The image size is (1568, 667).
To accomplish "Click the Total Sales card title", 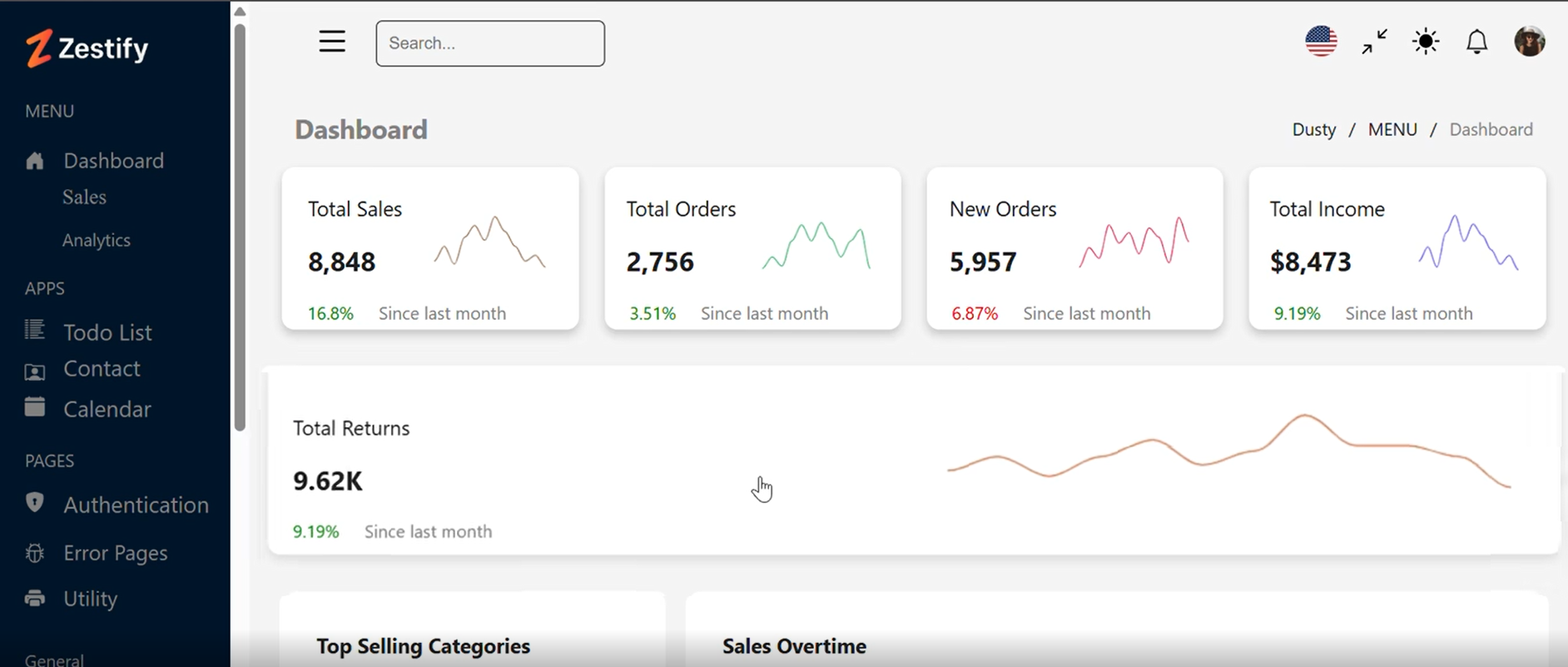I will 355,209.
